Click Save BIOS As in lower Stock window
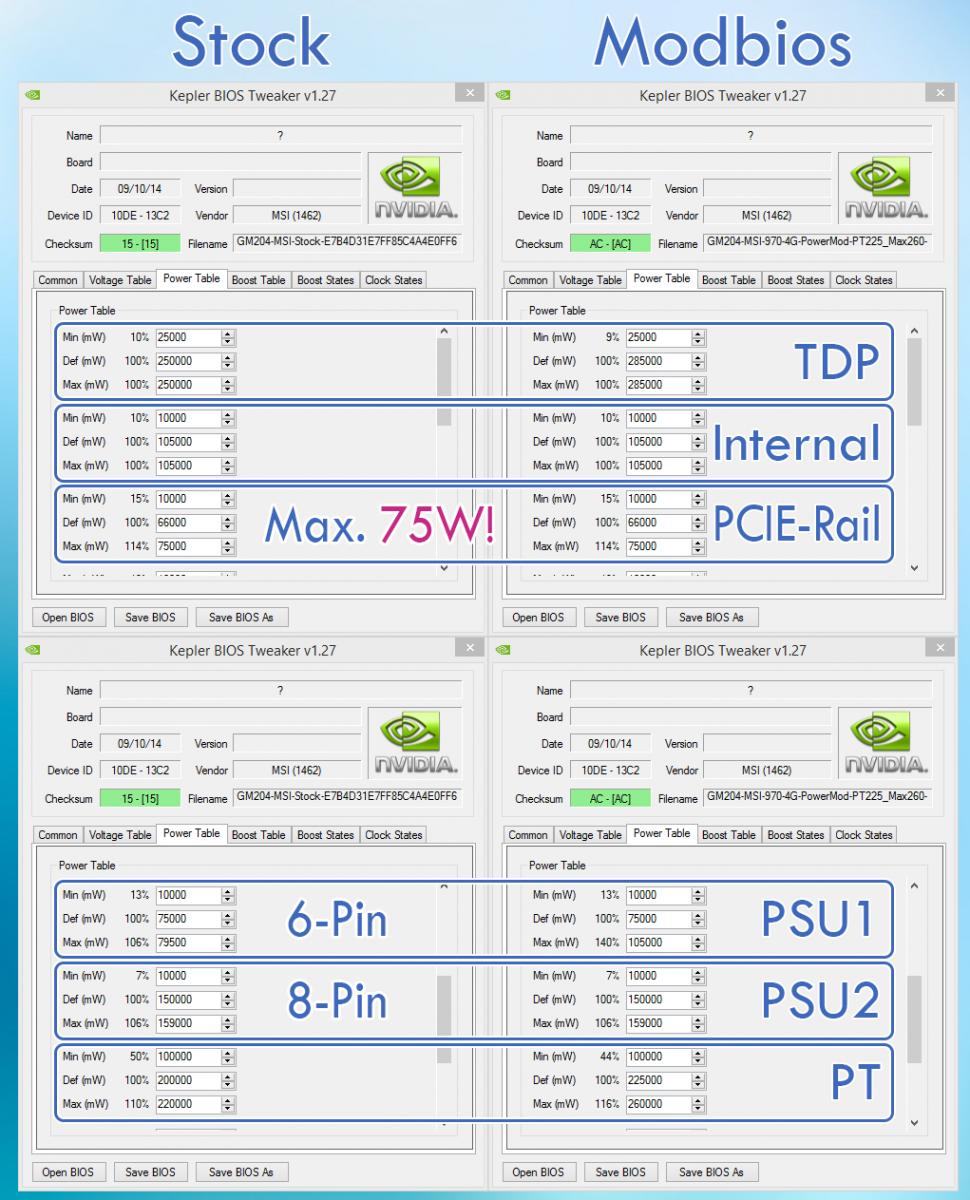 [241, 1172]
